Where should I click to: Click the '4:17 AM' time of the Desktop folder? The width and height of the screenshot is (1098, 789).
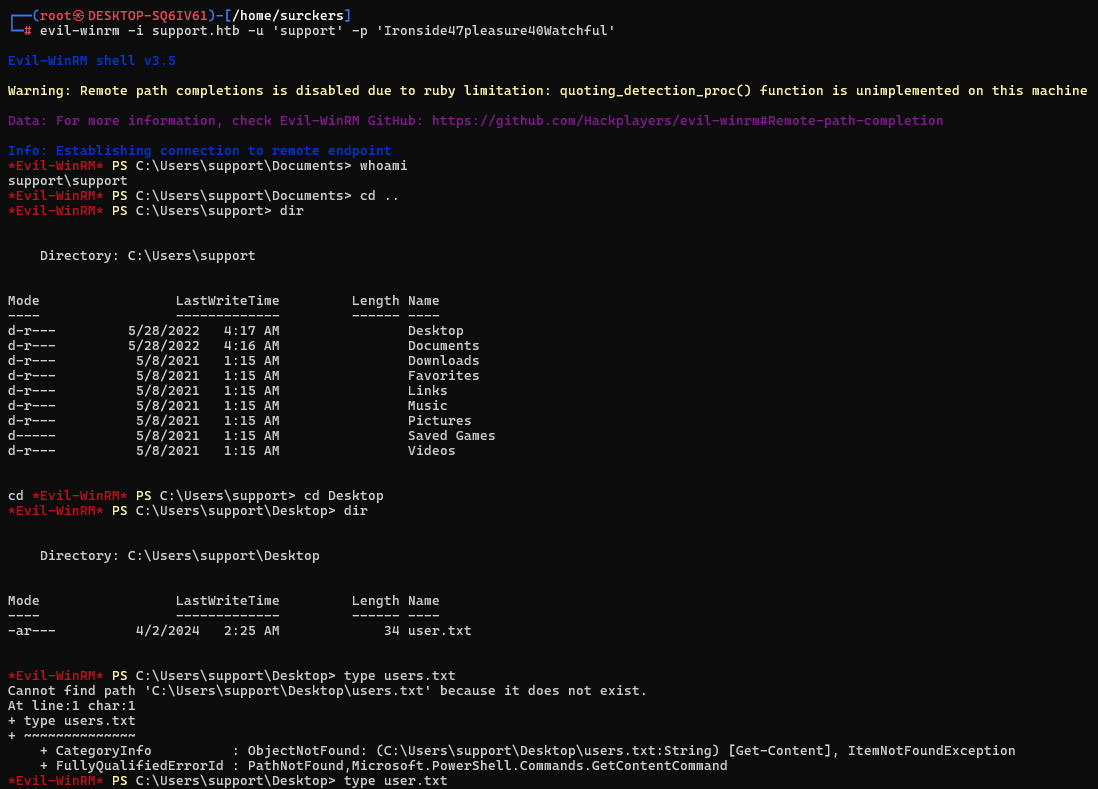coord(251,330)
